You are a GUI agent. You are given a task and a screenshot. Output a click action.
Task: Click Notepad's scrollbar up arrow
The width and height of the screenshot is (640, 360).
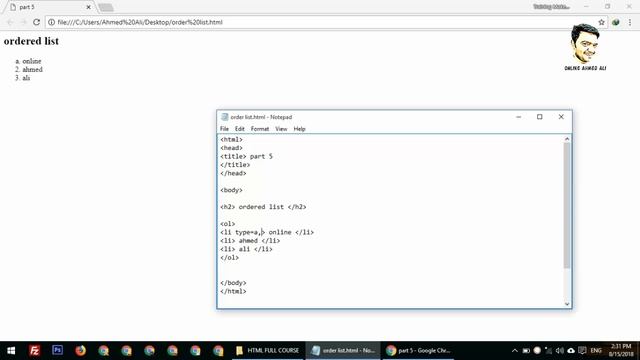click(567, 139)
